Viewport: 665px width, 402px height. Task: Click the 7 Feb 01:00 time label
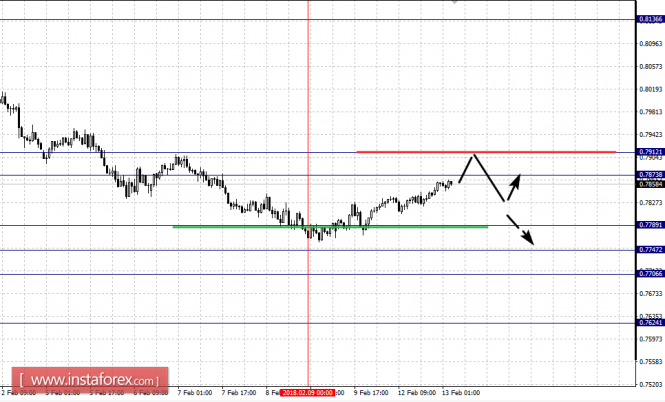(195, 393)
